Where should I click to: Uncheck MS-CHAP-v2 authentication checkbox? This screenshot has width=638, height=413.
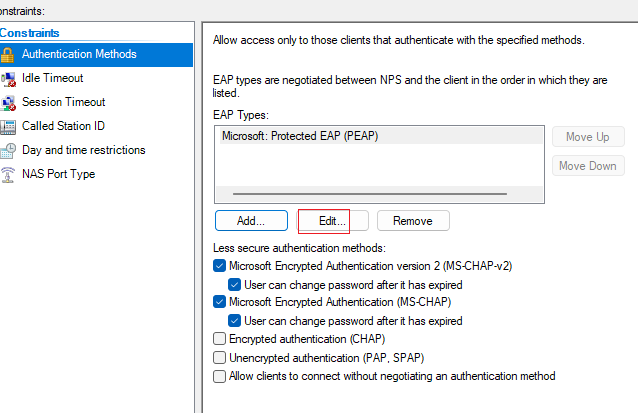point(219,266)
